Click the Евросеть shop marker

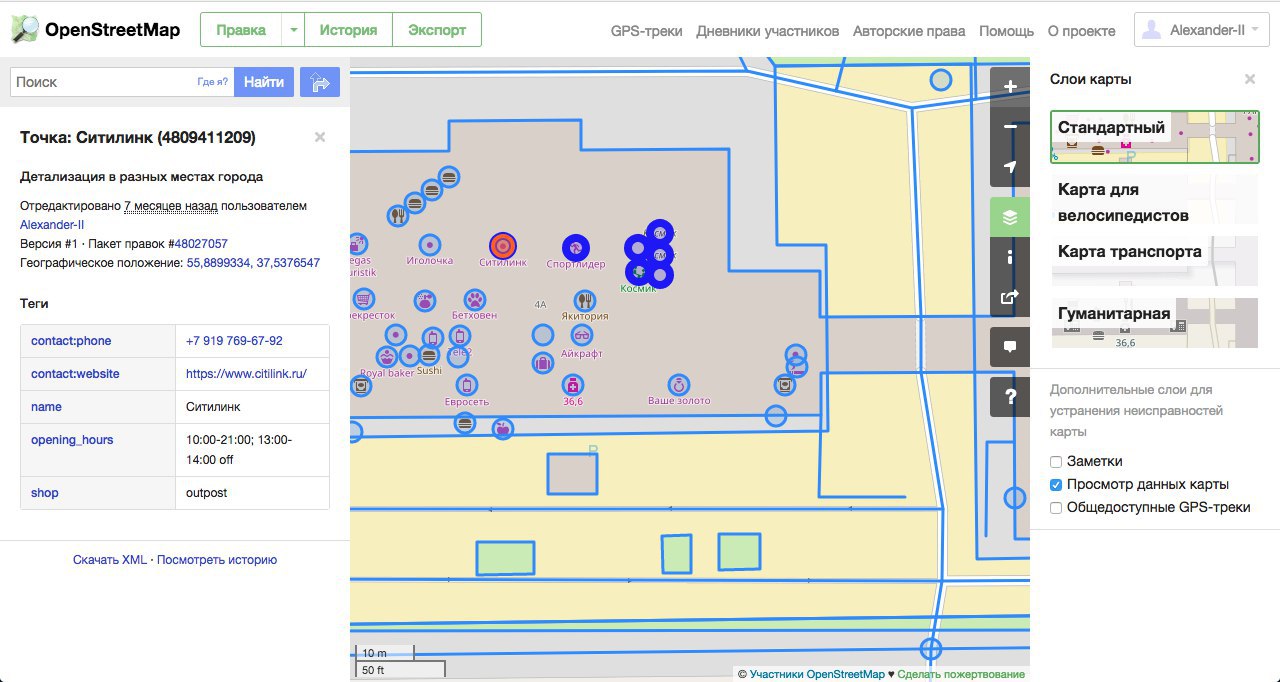466,384
